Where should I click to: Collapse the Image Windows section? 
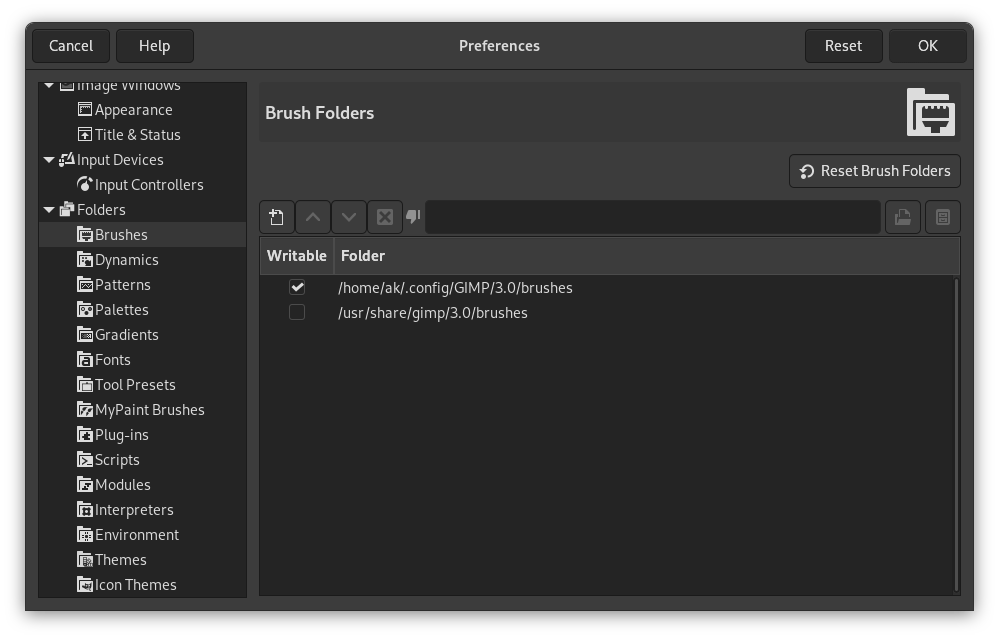(x=49, y=84)
